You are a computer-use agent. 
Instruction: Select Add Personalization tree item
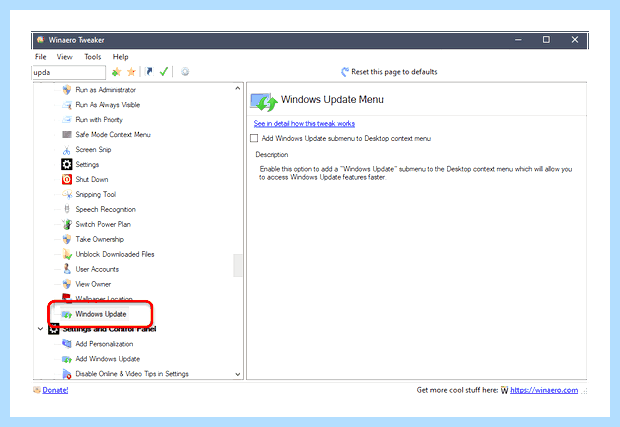[x=104, y=344]
